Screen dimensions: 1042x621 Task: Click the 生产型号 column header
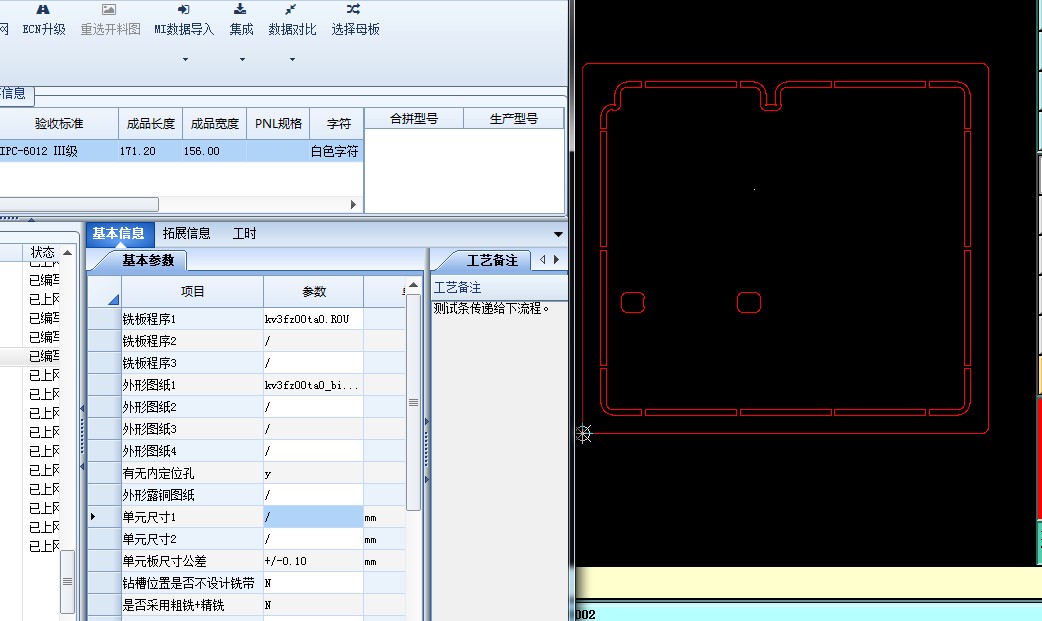point(514,118)
